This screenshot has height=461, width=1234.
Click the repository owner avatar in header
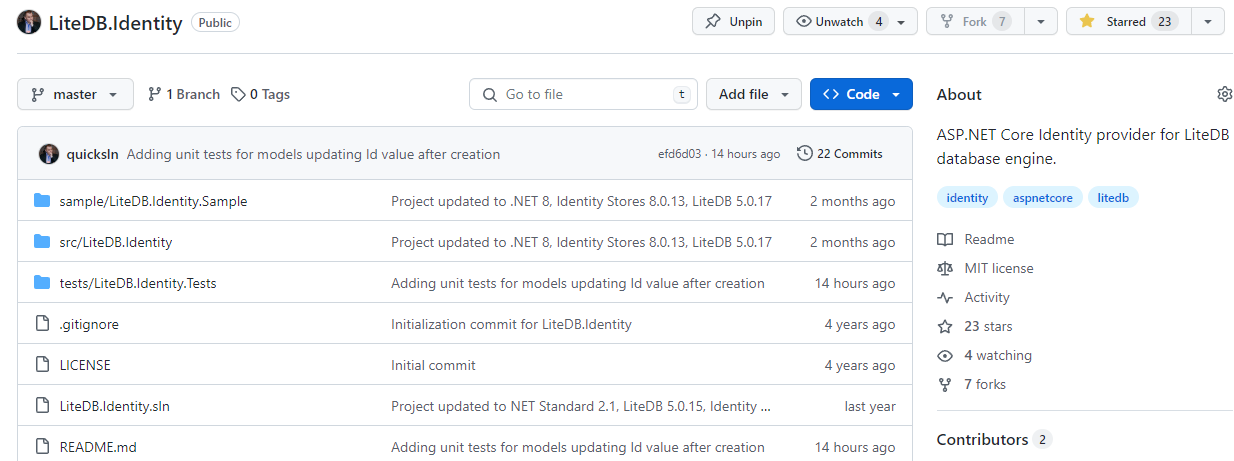[29, 22]
